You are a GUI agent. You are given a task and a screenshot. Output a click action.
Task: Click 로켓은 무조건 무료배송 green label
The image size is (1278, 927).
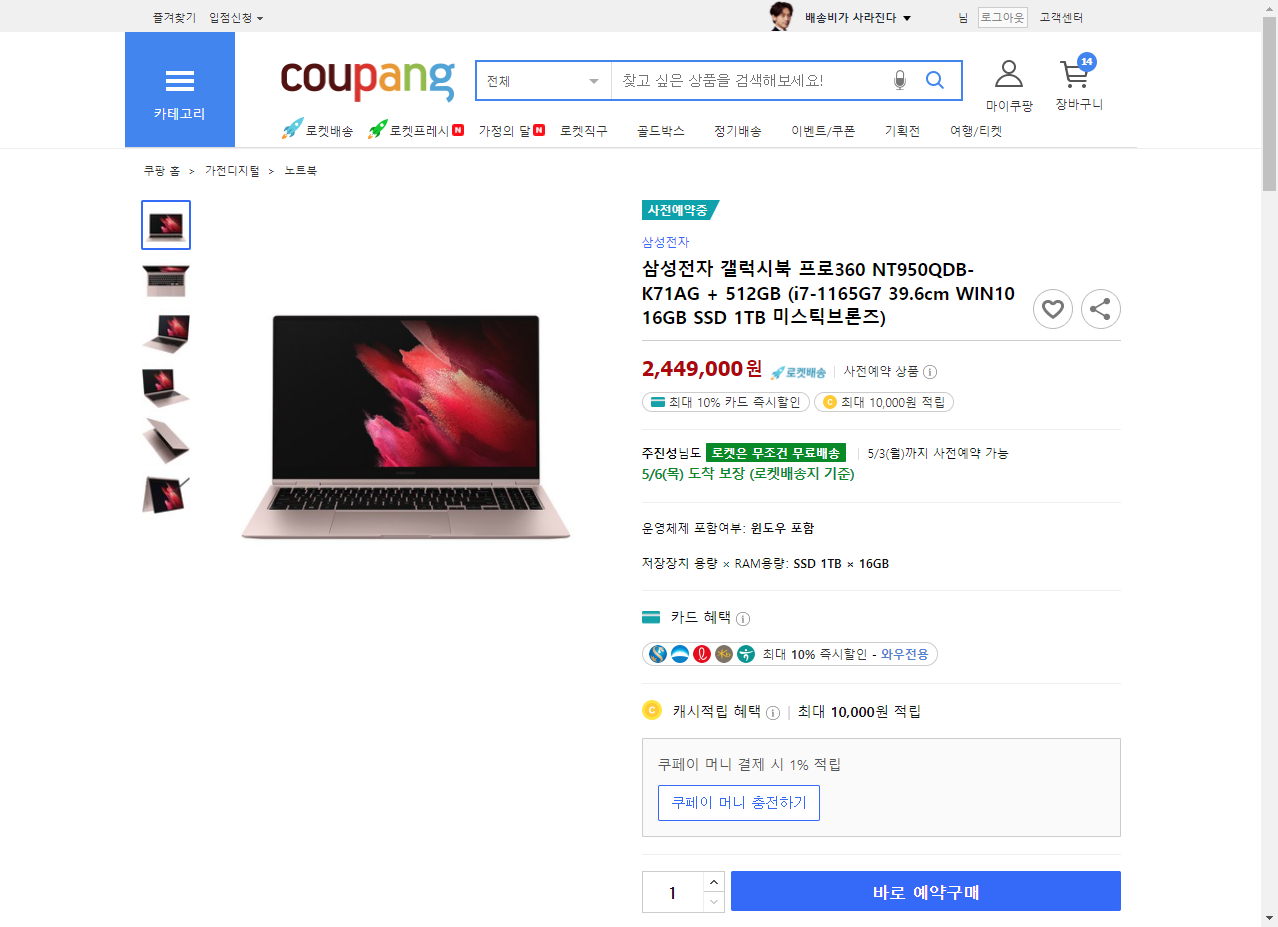776,453
